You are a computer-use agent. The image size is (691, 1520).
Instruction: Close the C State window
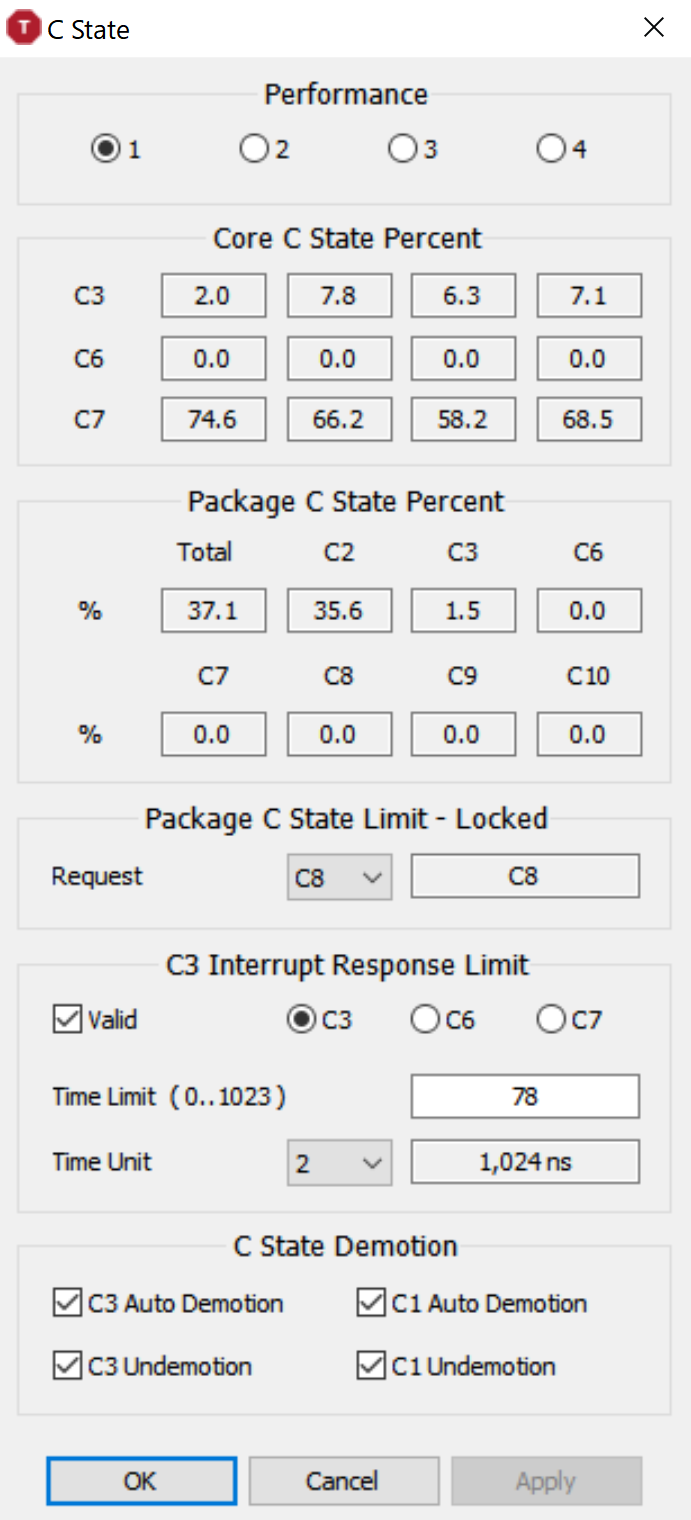pyautogui.click(x=654, y=28)
